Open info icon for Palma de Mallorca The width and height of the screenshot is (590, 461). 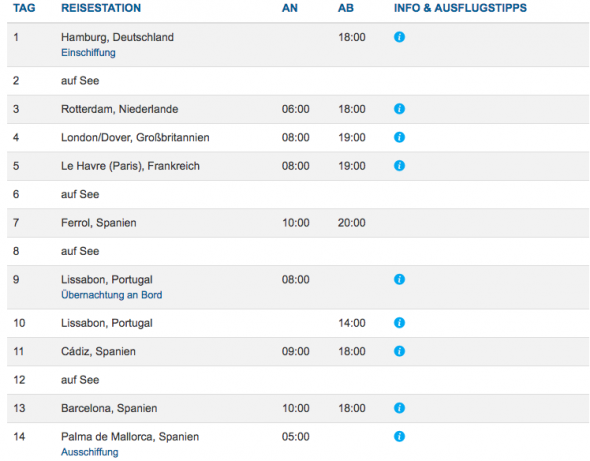coord(399,436)
